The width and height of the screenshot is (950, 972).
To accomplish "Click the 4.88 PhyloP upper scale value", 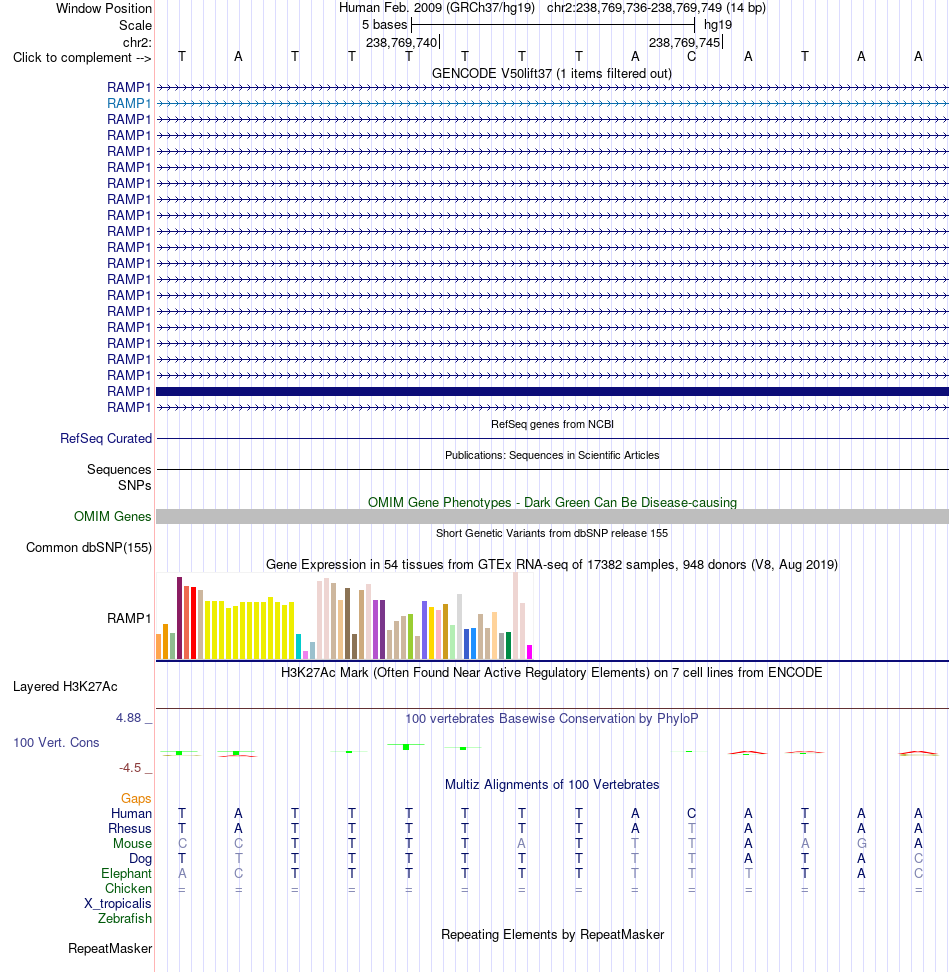I will click(129, 718).
